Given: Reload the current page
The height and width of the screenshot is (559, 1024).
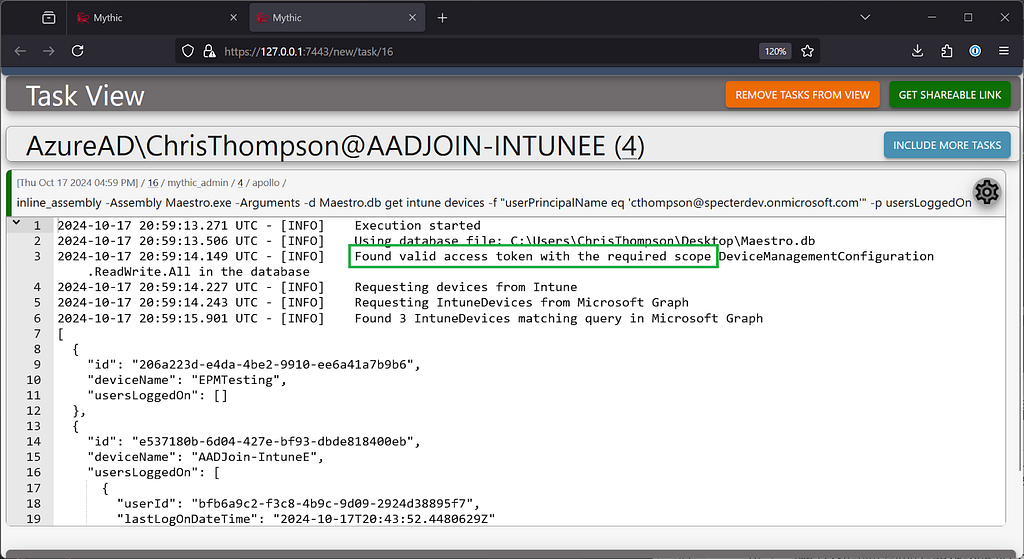Looking at the screenshot, I should [78, 51].
